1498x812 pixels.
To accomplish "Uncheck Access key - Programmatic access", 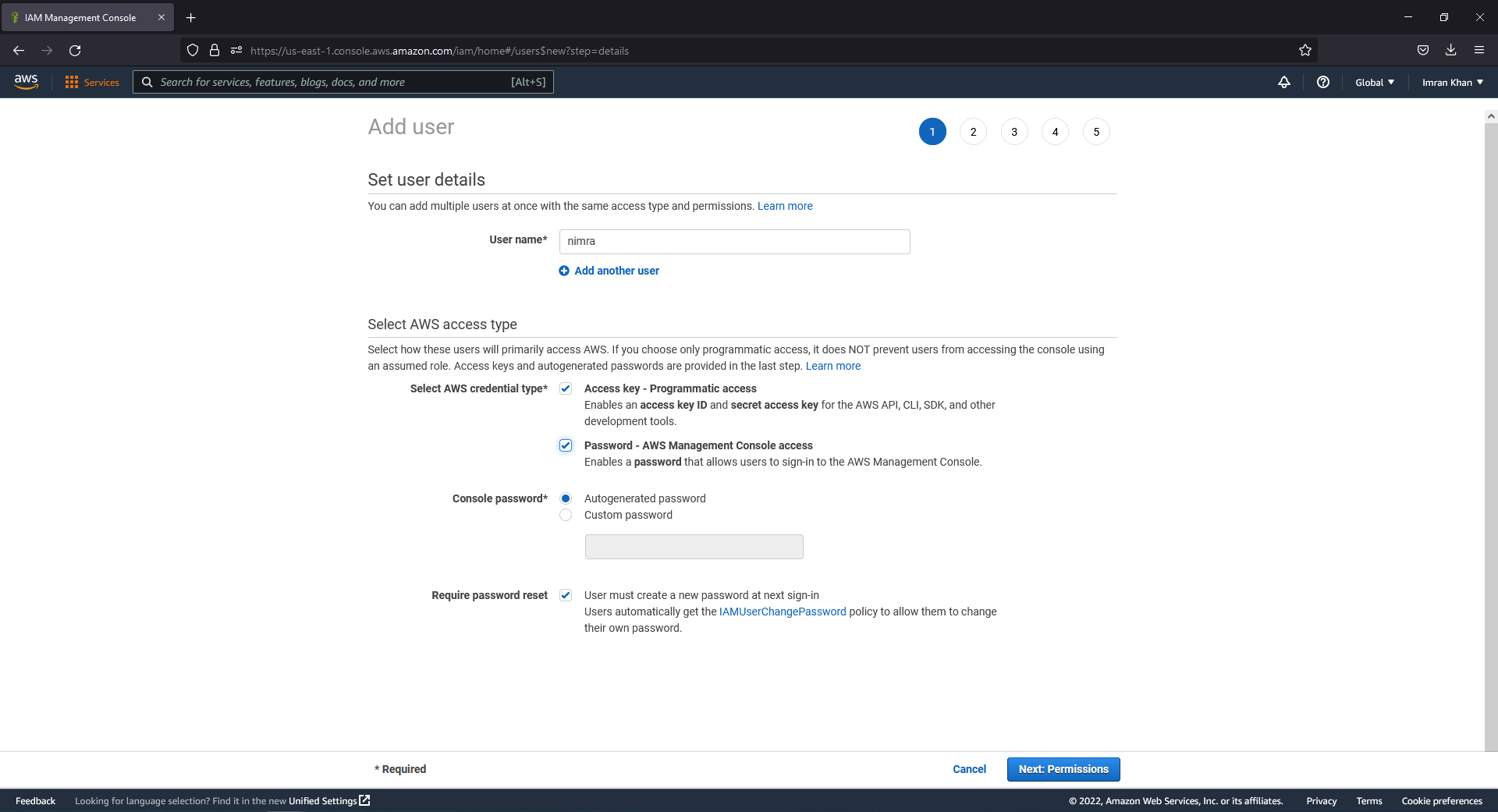I will (x=566, y=388).
